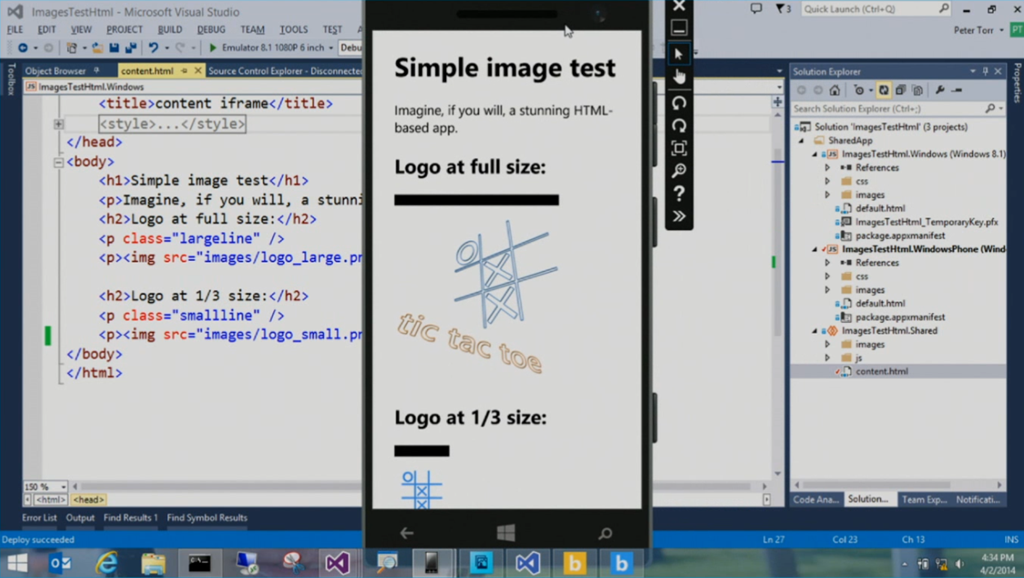The image size is (1024, 578).
Task: Open the Find Symbol Results tab
Action: tap(207, 517)
